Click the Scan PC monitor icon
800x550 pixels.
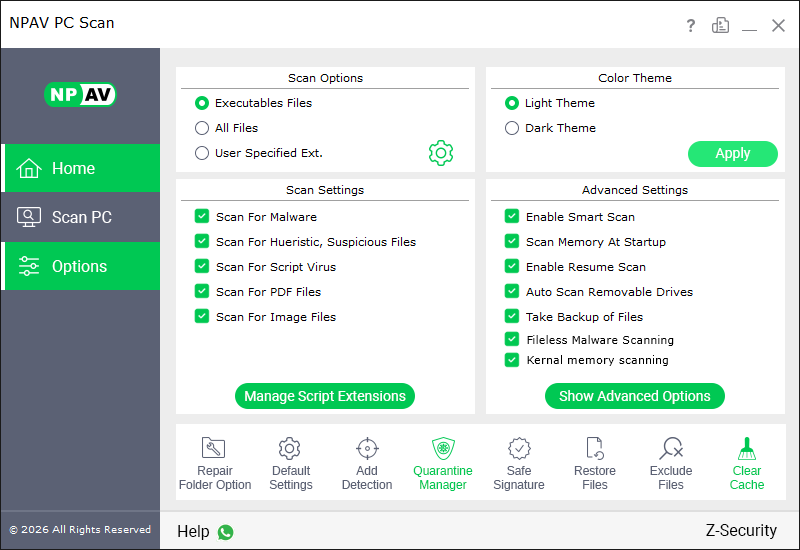point(29,217)
